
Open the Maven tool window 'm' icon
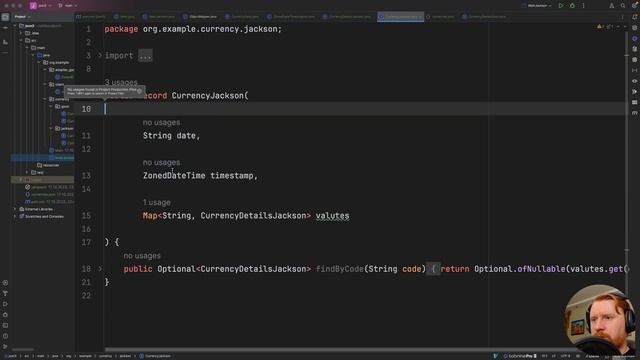[x=634, y=113]
